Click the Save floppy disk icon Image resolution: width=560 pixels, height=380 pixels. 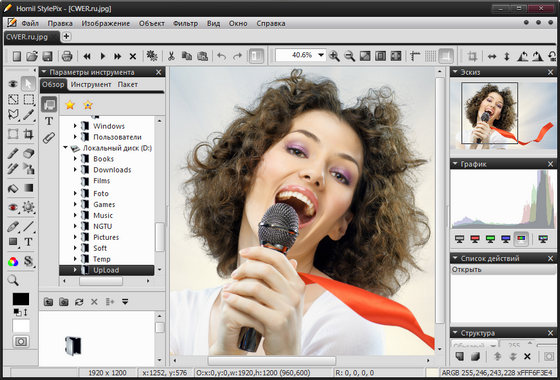click(x=48, y=56)
